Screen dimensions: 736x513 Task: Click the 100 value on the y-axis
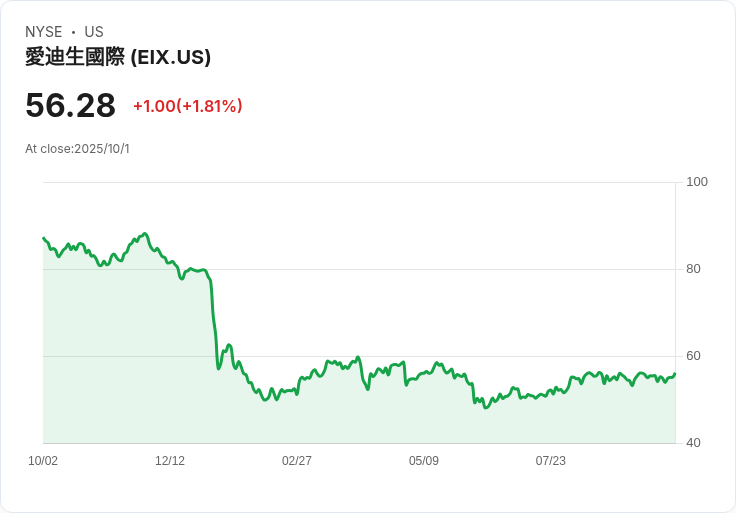click(x=697, y=182)
